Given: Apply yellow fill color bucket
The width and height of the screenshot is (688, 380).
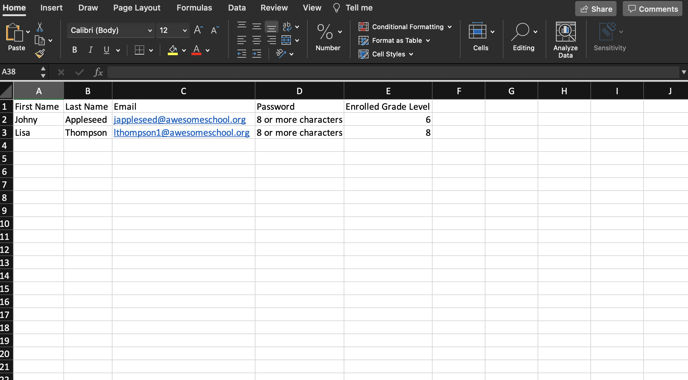Looking at the screenshot, I should pos(173,50).
